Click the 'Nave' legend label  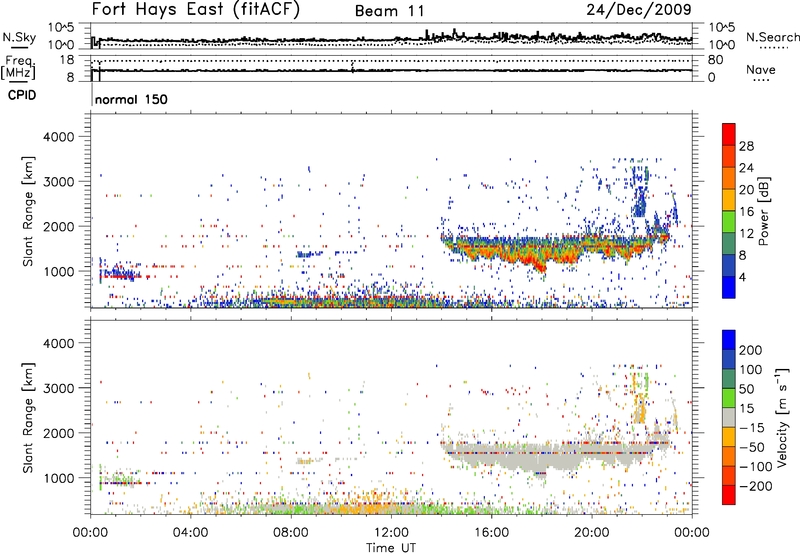[761, 69]
